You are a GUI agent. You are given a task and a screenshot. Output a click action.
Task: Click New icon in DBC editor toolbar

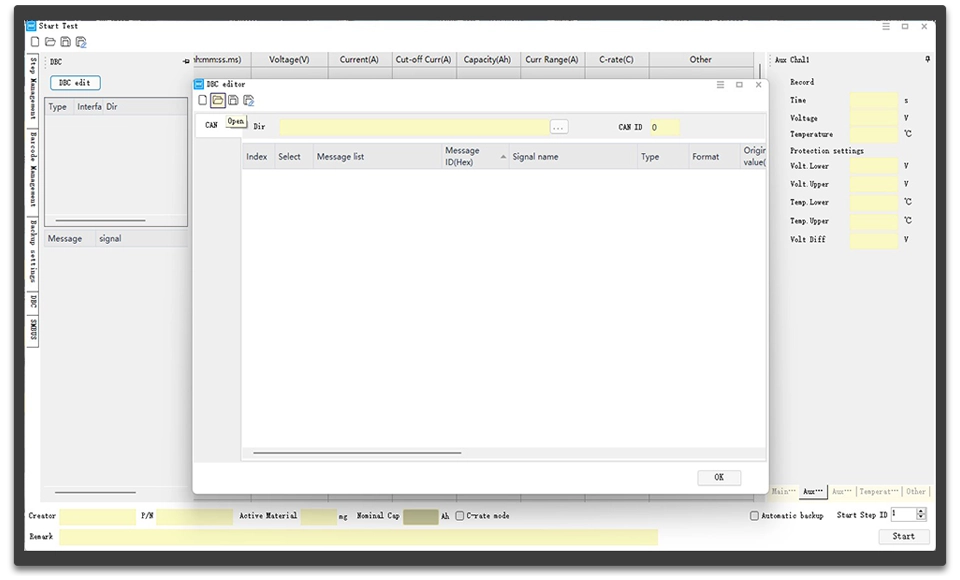(203, 100)
